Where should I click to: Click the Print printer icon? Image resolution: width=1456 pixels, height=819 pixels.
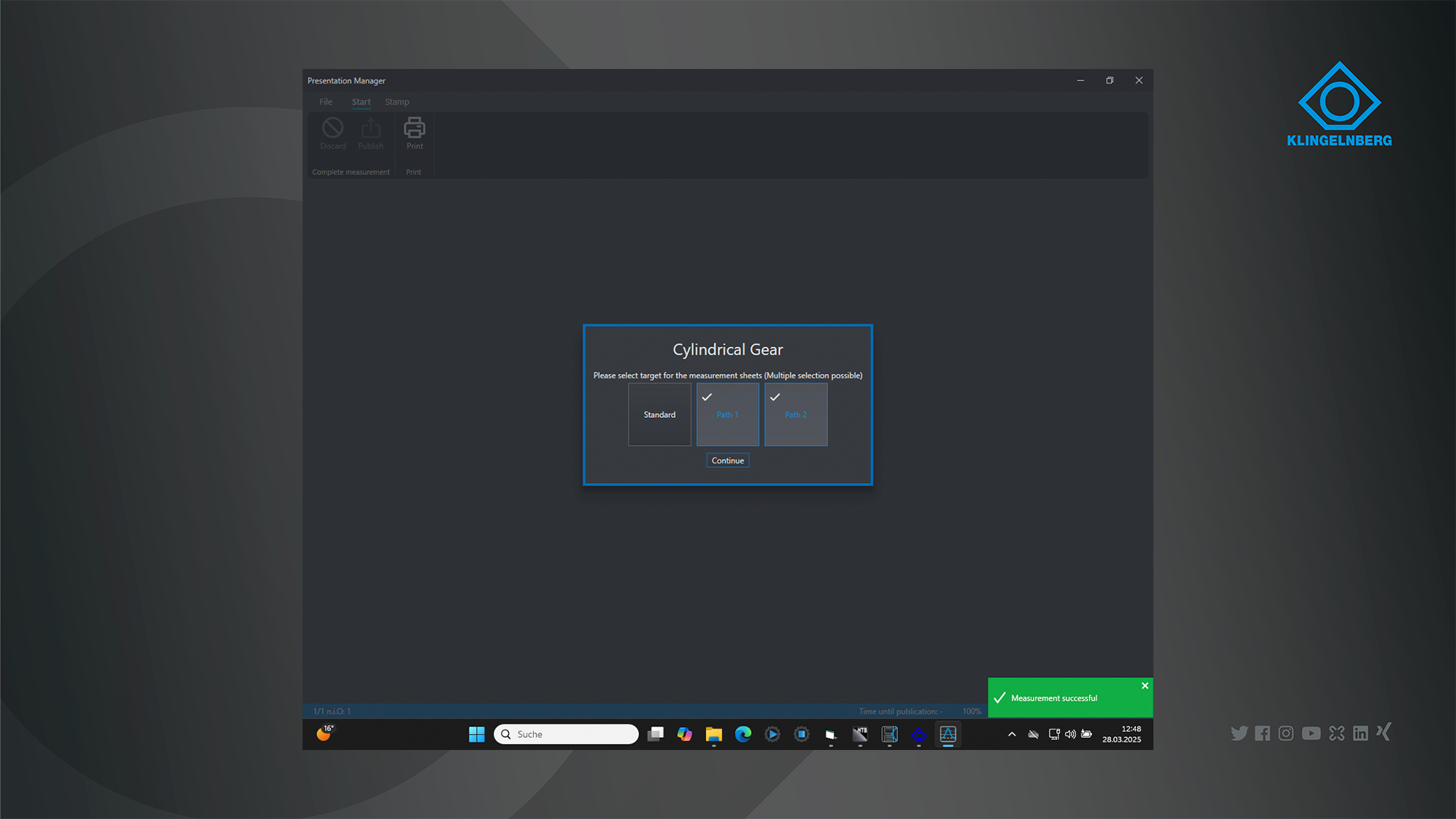coord(414,127)
